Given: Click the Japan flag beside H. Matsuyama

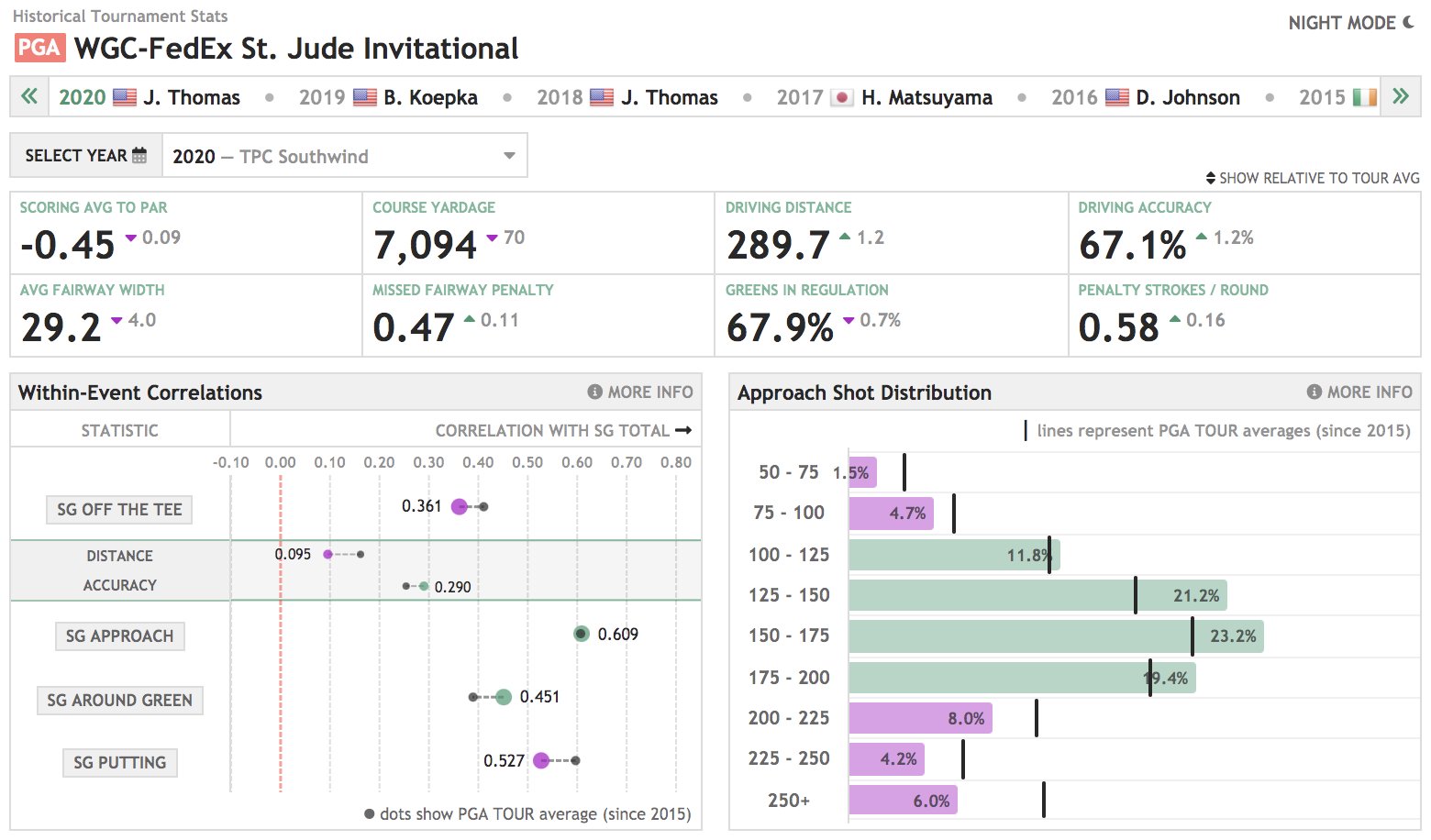Looking at the screenshot, I should point(844,96).
